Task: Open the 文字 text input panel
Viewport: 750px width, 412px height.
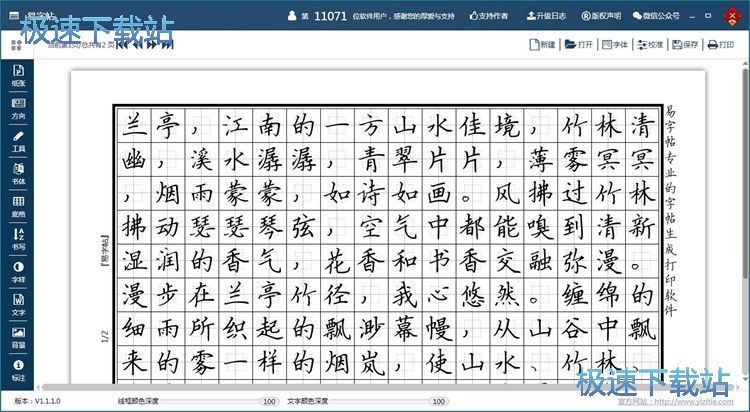Action: click(x=18, y=304)
